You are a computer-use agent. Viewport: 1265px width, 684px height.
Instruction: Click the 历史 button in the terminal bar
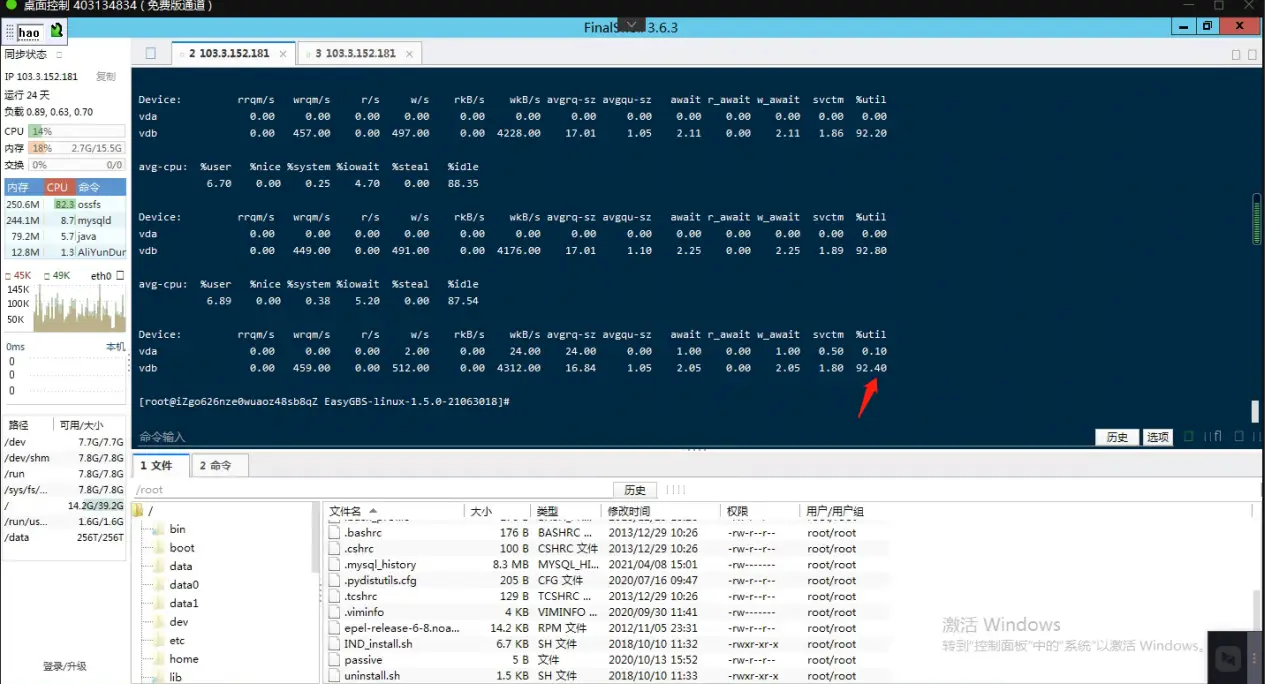click(x=1117, y=437)
